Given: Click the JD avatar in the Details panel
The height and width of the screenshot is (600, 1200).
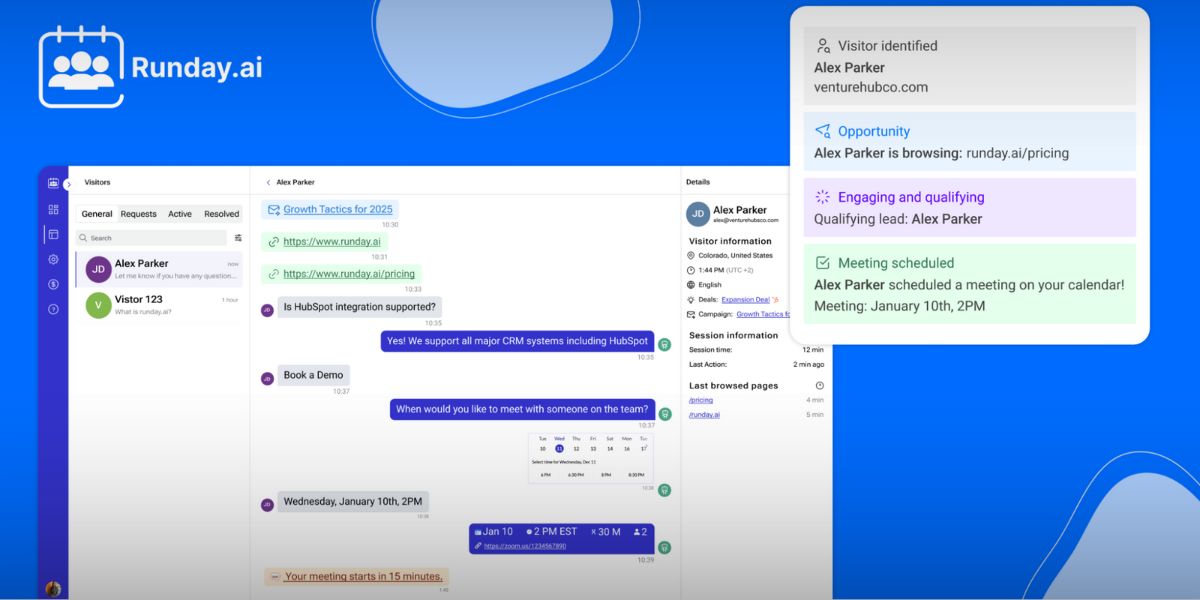Looking at the screenshot, I should pyautogui.click(x=698, y=214).
